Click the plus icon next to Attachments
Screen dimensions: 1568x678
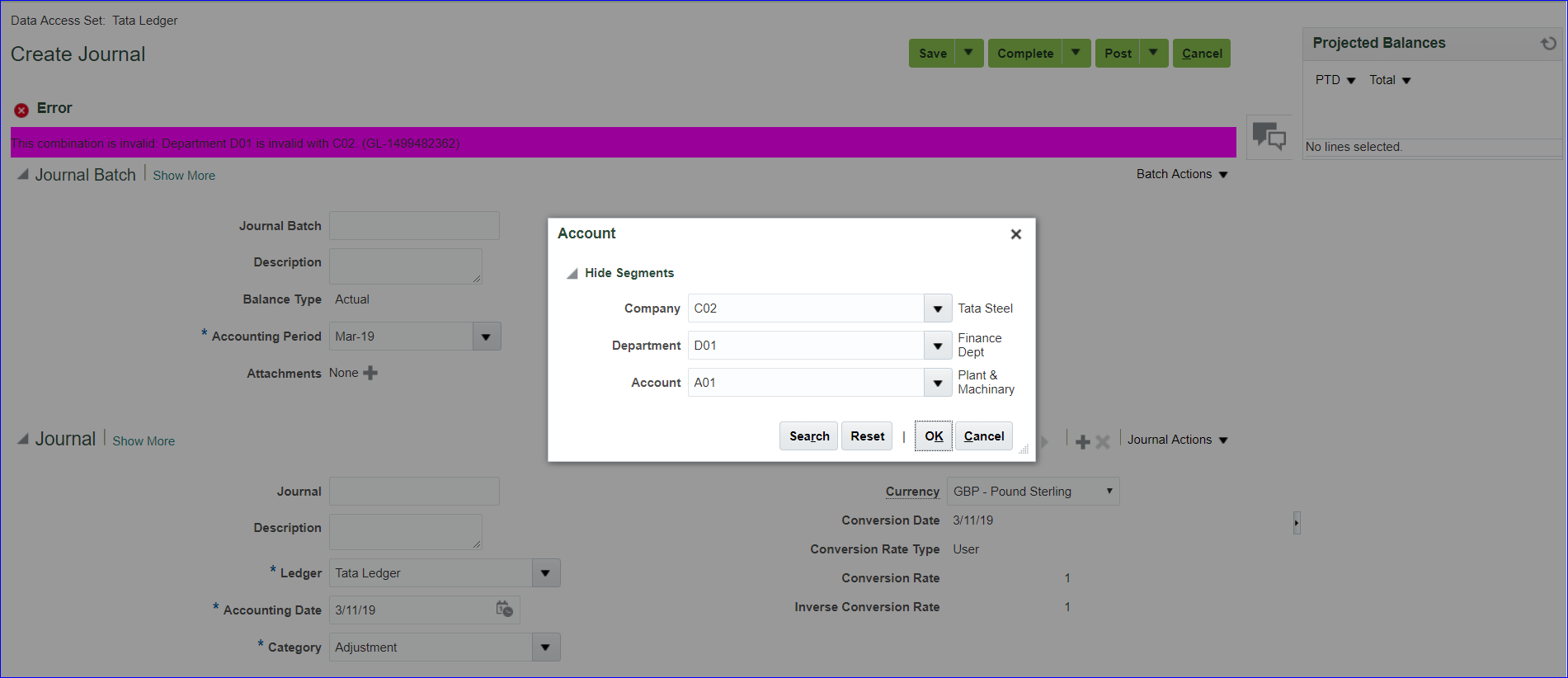tap(370, 373)
